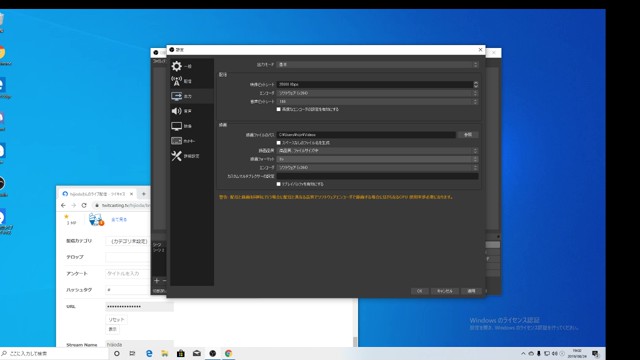The width and height of the screenshot is (640, 360).
Task: Launch Edge from the taskbar
Action: click(149, 353)
